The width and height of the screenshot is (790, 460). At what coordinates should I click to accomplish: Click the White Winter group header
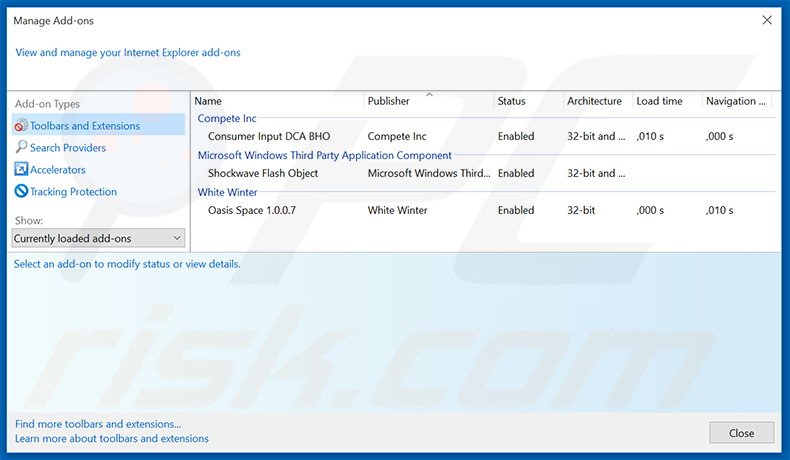point(227,192)
